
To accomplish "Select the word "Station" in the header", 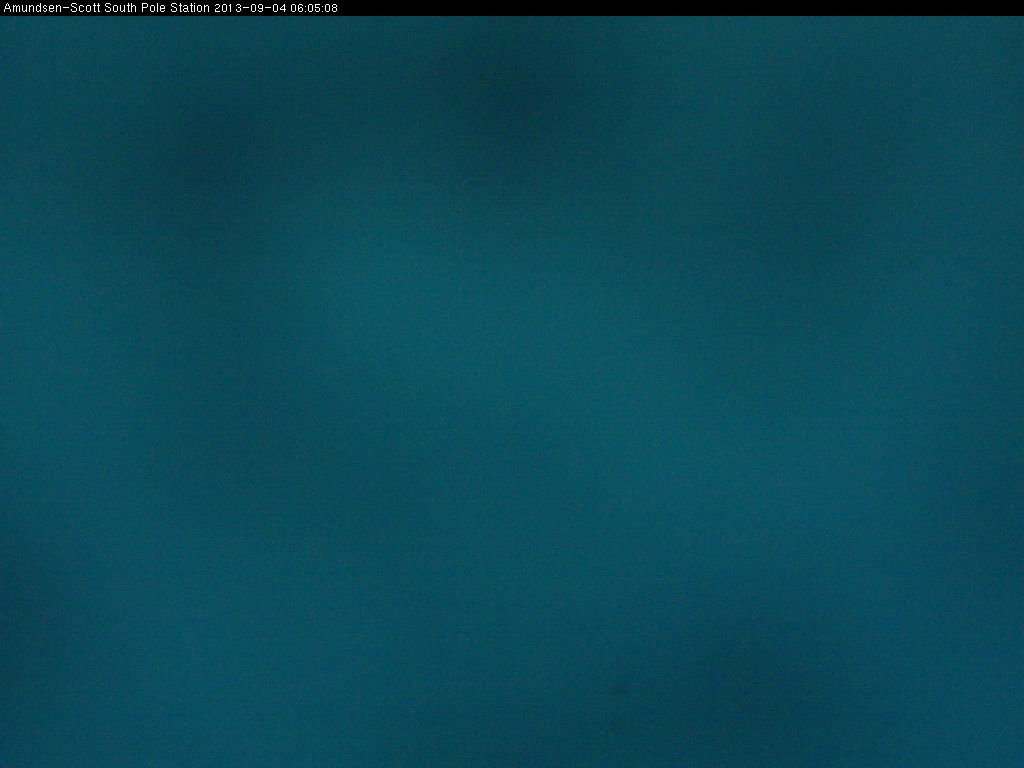I will click(x=190, y=8).
